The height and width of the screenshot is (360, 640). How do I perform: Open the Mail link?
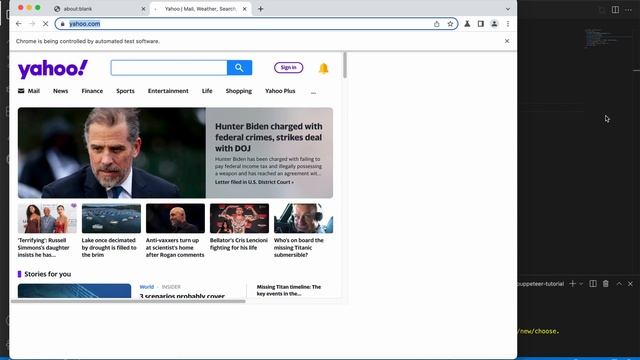point(33,91)
